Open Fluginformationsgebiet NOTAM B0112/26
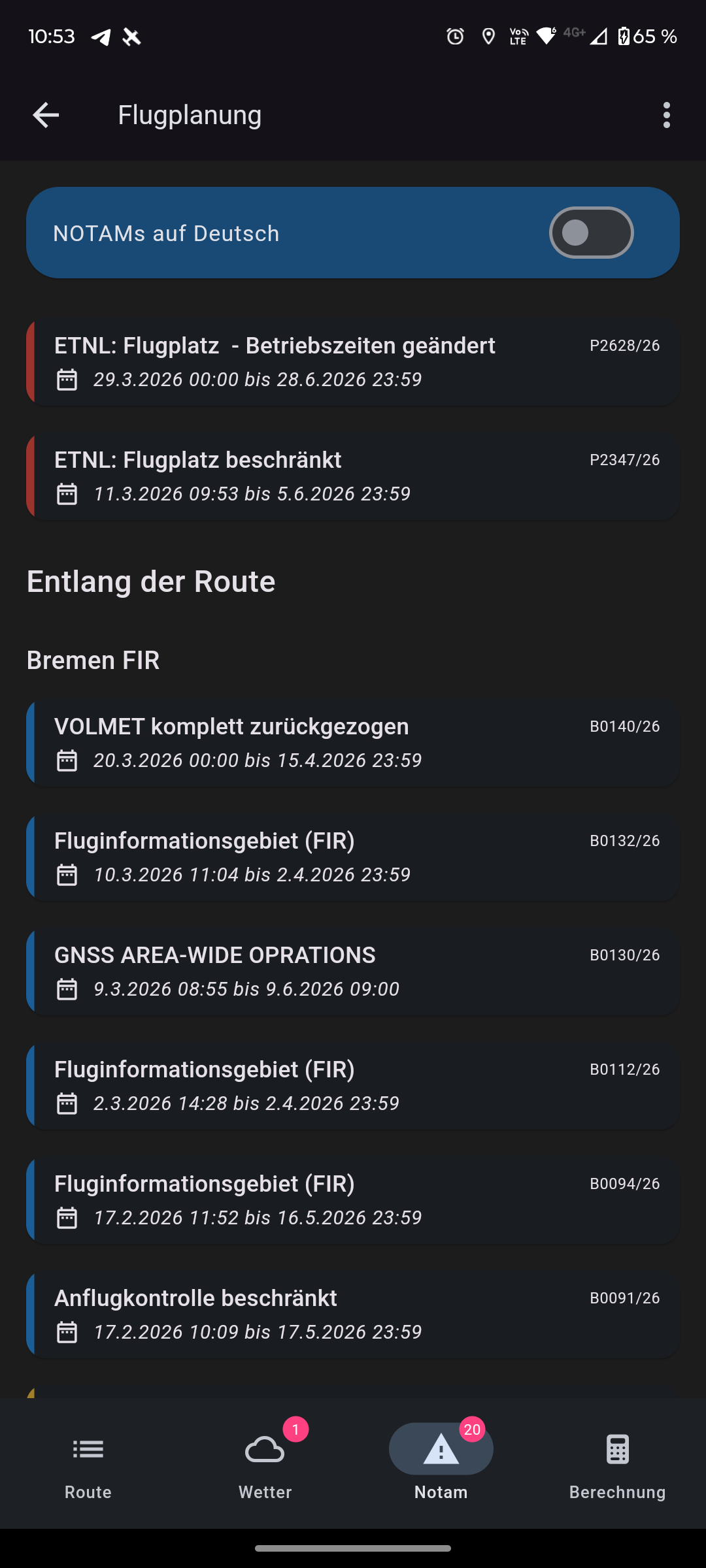 tap(353, 1086)
